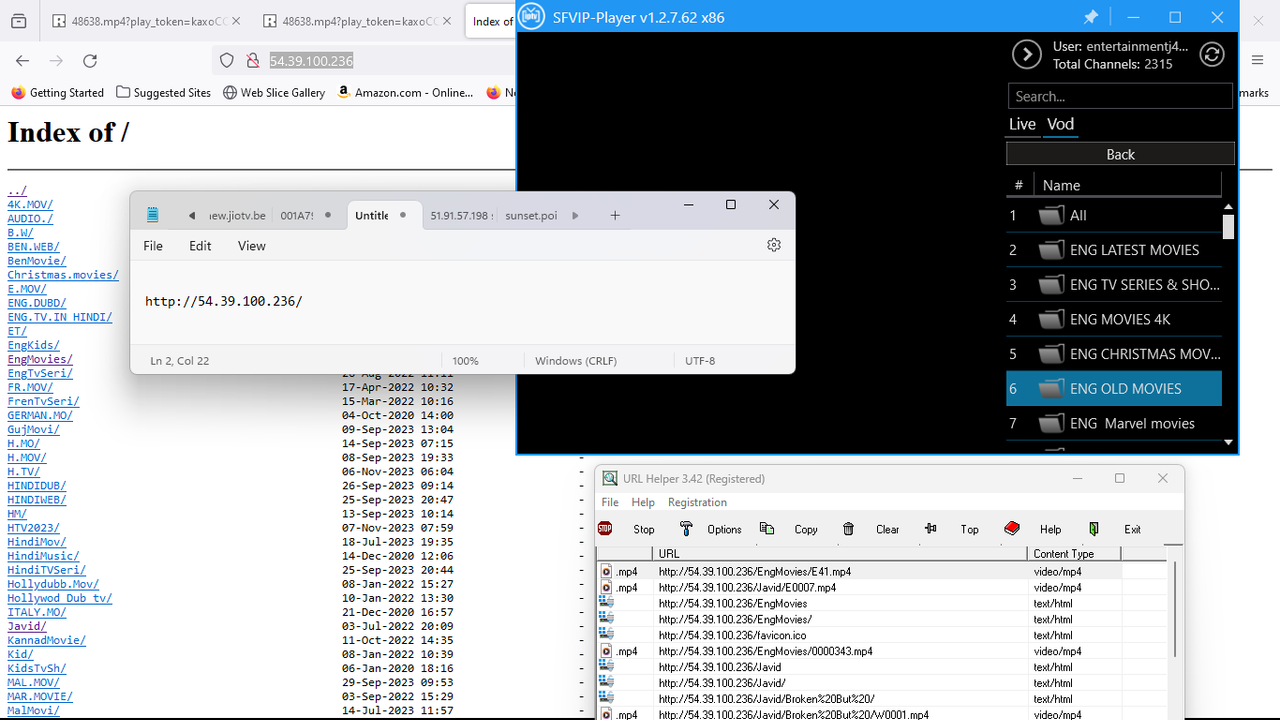This screenshot has width=1280, height=720.
Task: Open Options via the hammer icon
Action: 686,528
